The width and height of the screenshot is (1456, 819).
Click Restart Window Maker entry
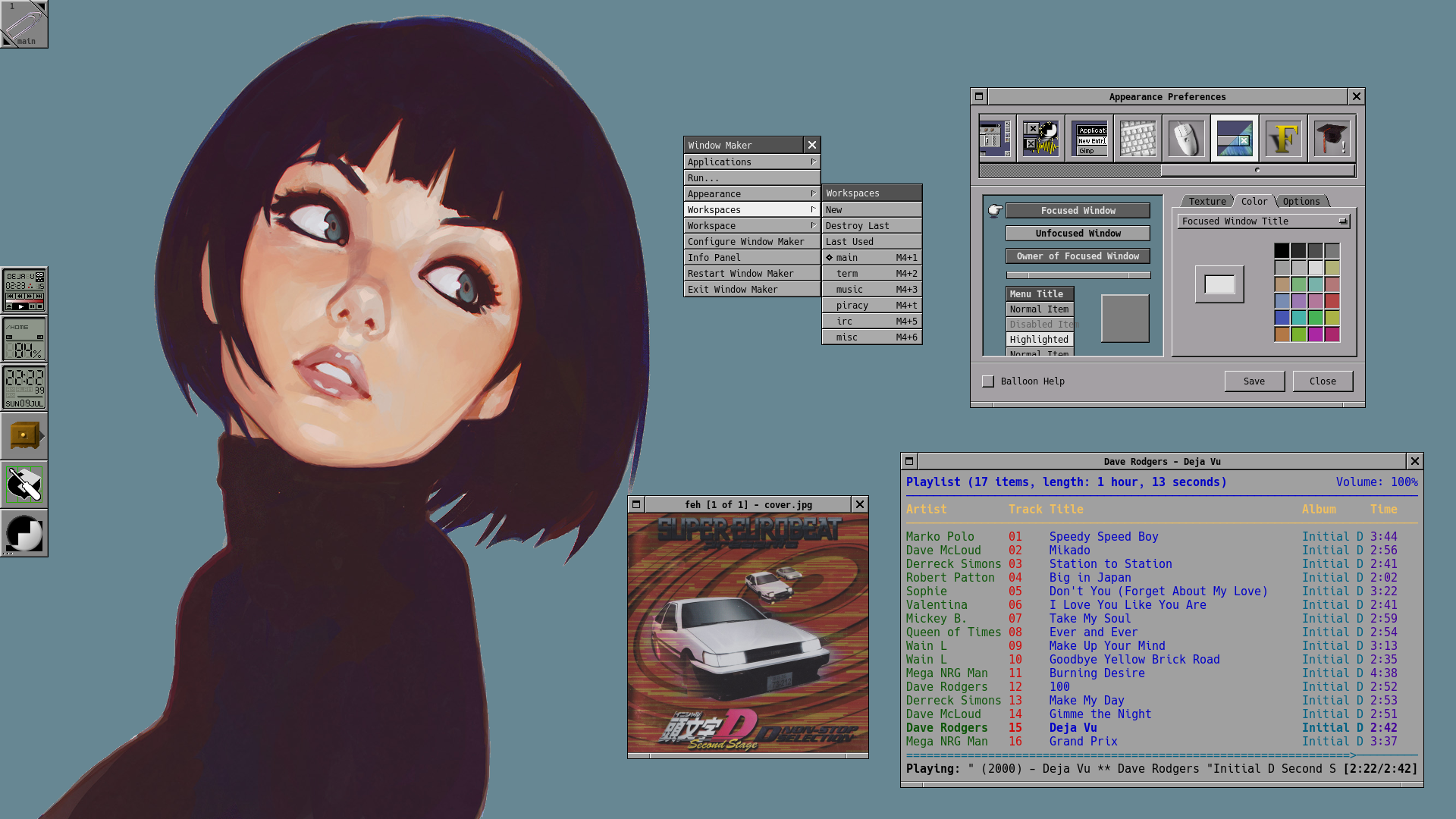coord(751,274)
